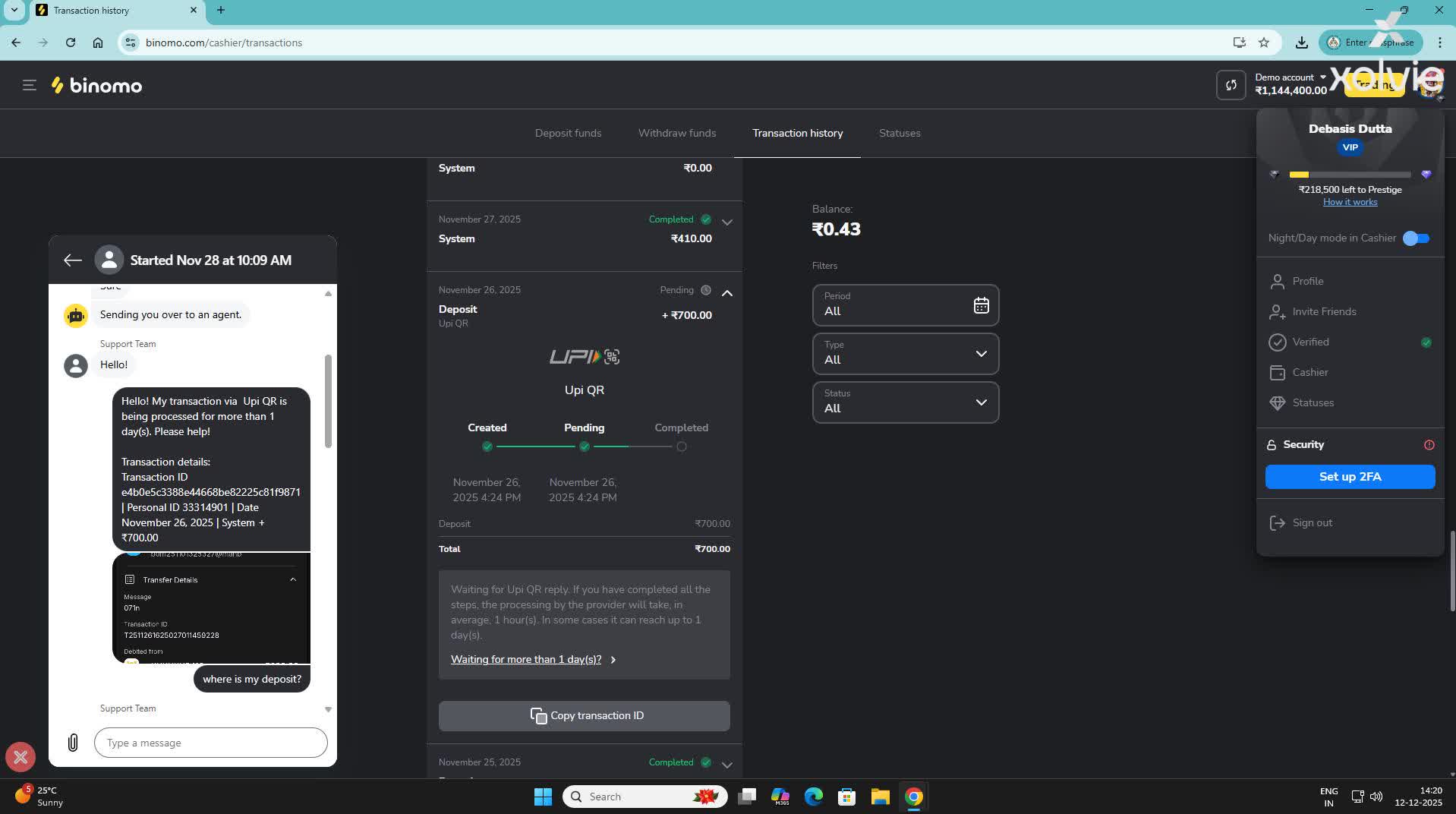
Task: Click the Binomo logo
Action: click(x=96, y=84)
